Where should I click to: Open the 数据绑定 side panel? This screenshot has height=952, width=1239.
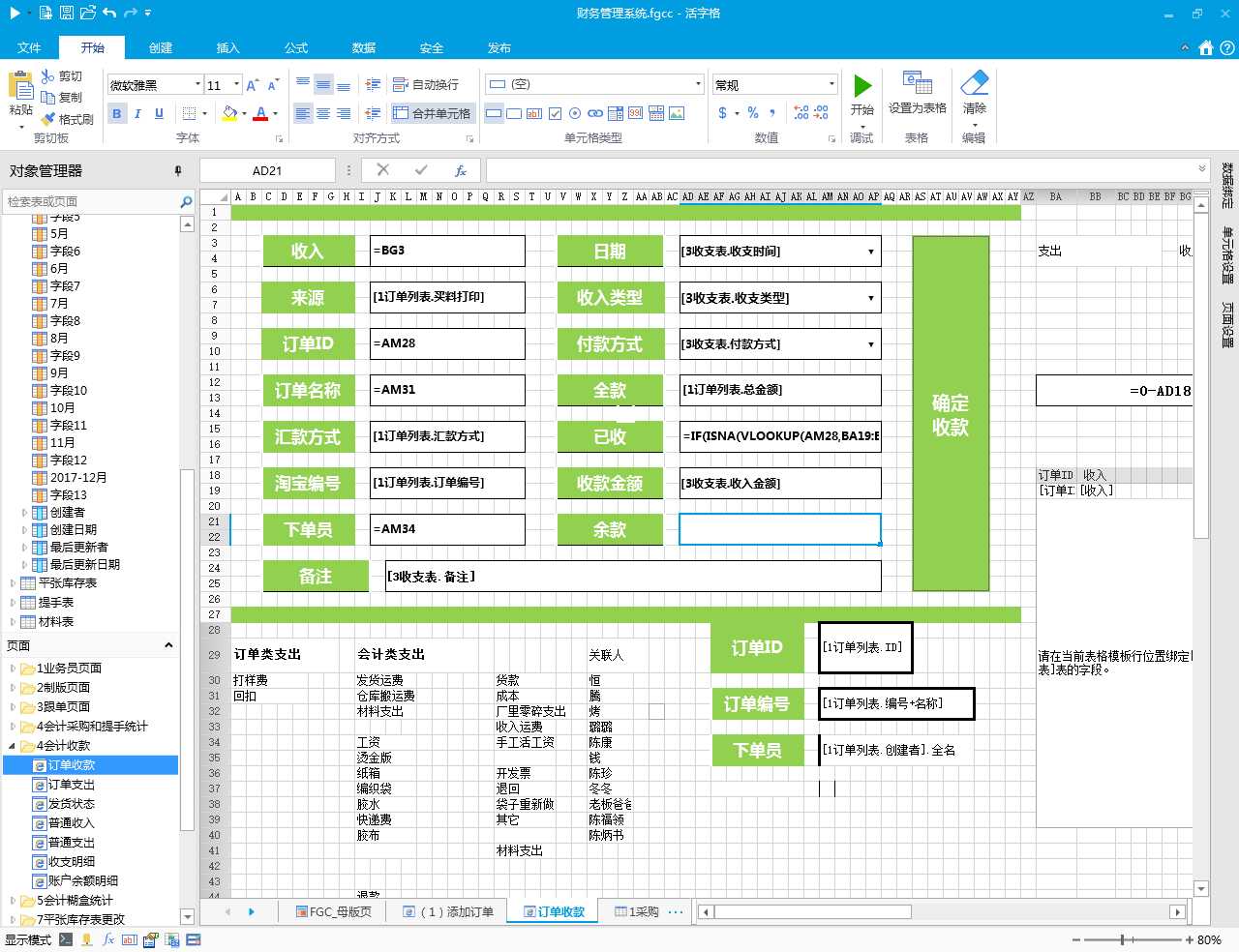point(1227,186)
